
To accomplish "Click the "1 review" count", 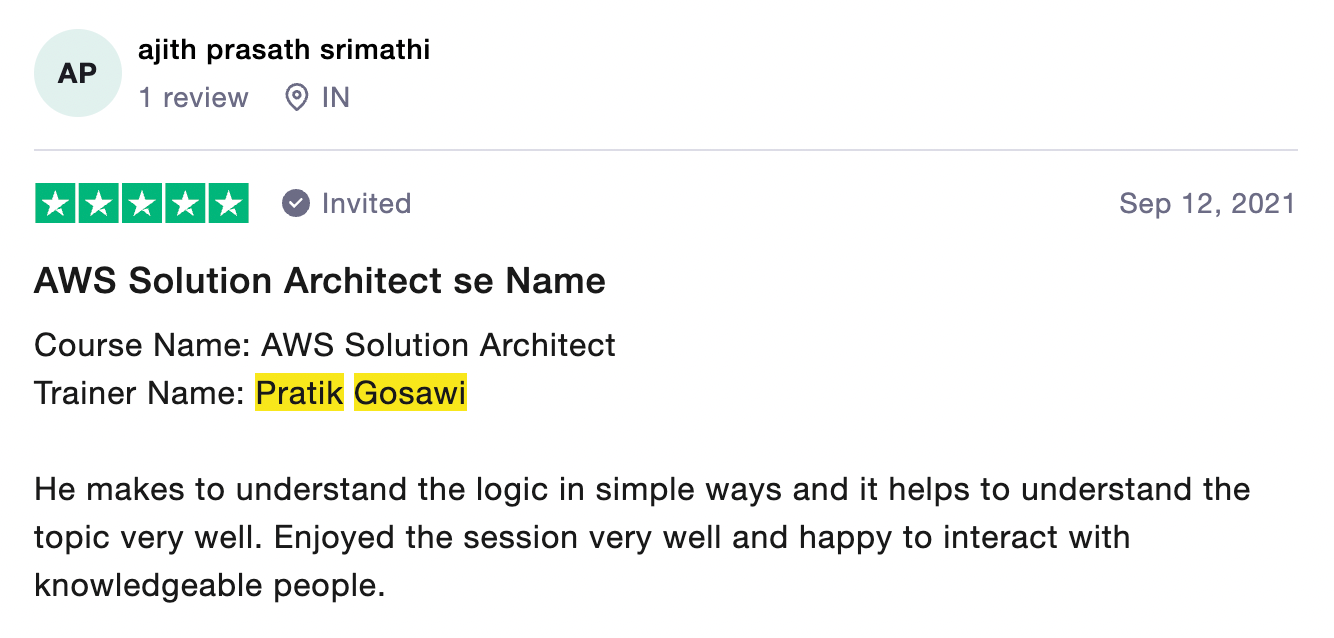I will pyautogui.click(x=193, y=98).
